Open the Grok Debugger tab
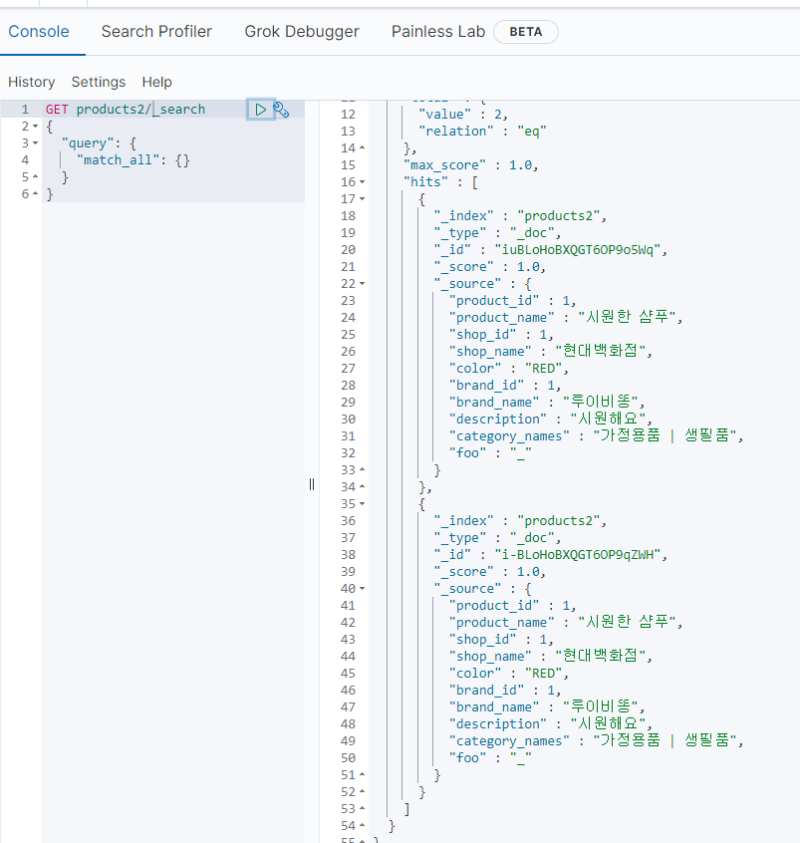This screenshot has width=800, height=843. point(302,31)
